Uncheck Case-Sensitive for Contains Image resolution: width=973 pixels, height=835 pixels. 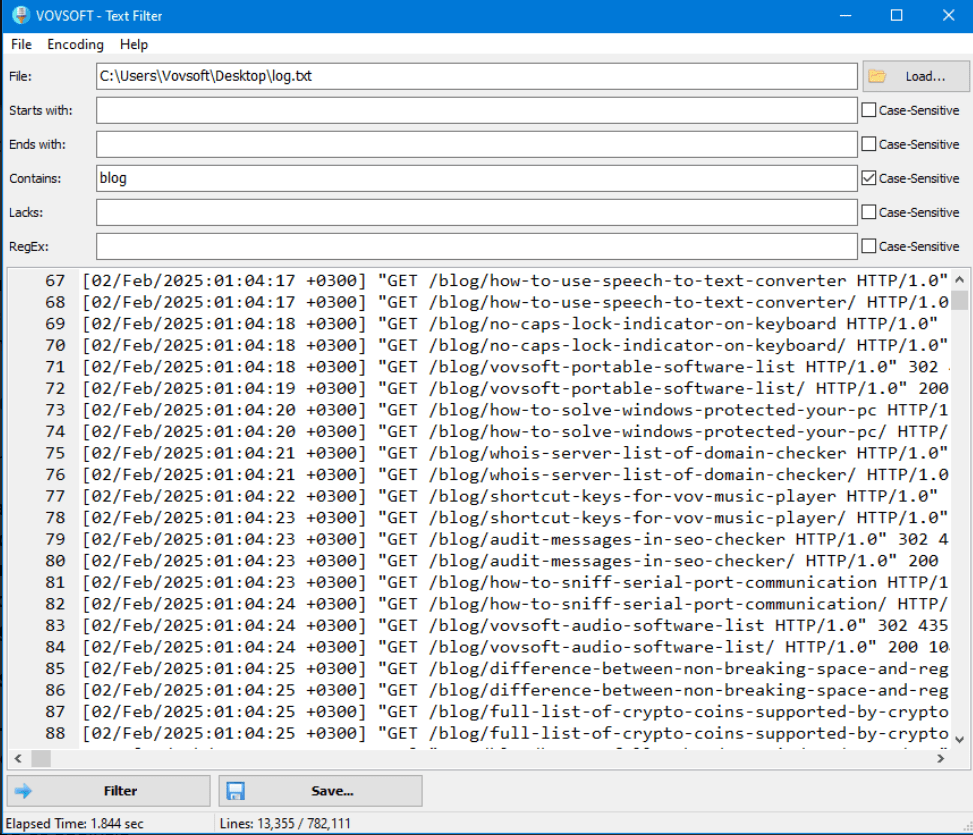(x=869, y=178)
